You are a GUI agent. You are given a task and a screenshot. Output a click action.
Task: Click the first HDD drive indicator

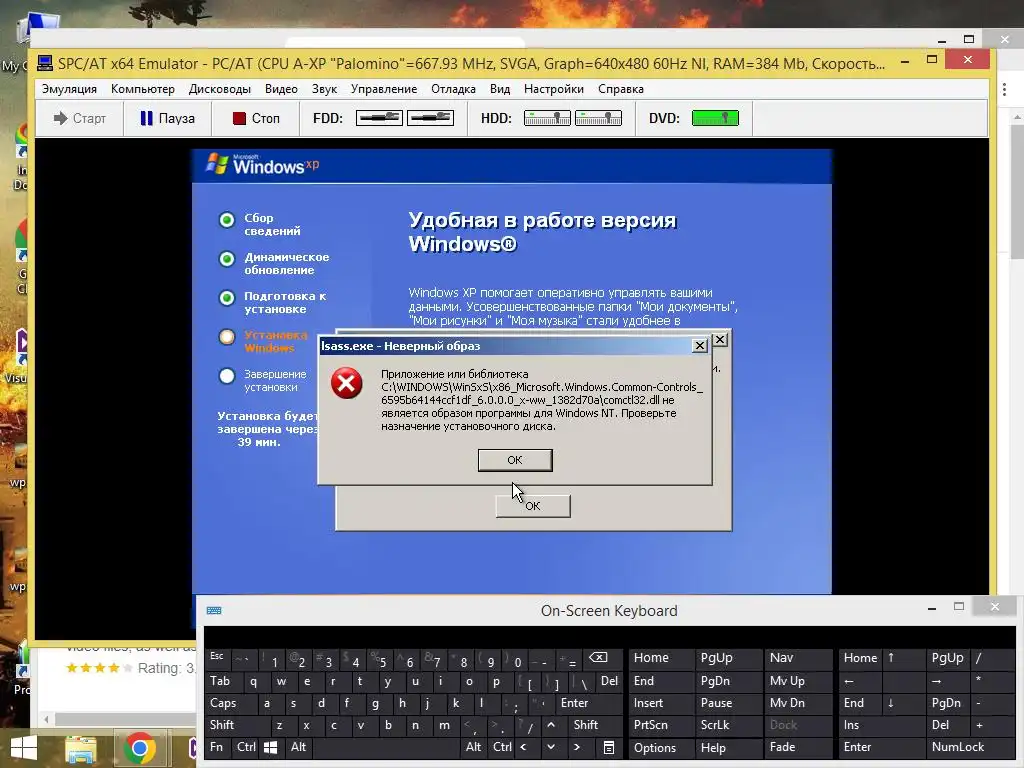pyautogui.click(x=547, y=118)
